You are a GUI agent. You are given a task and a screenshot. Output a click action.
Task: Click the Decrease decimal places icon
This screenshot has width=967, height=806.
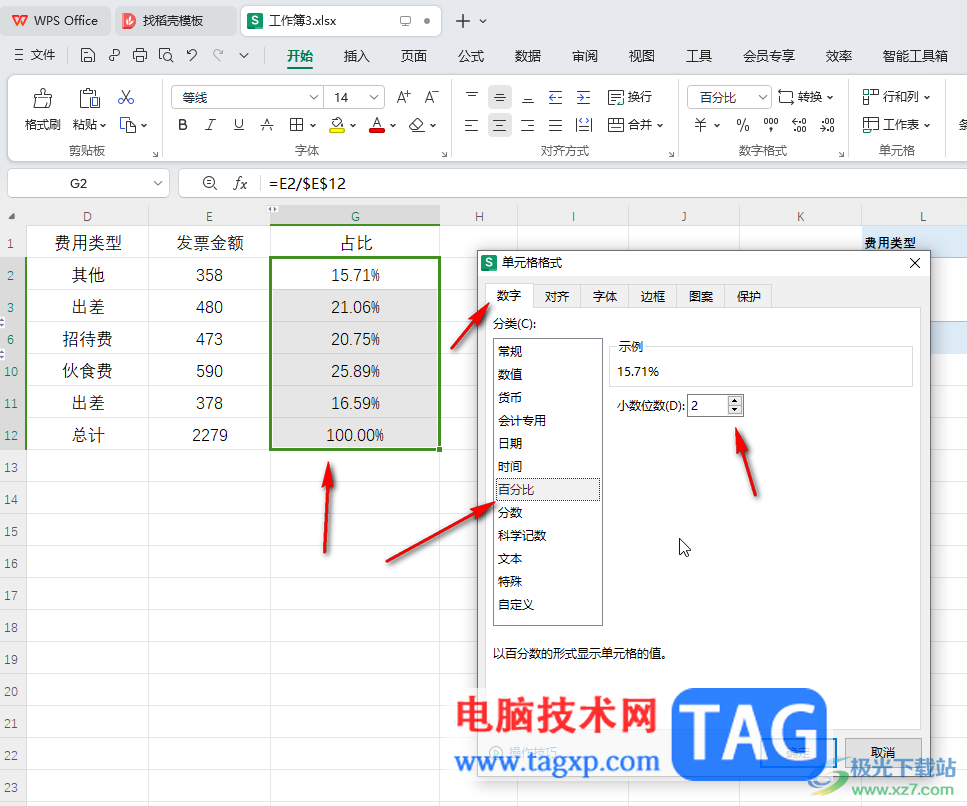click(828, 125)
